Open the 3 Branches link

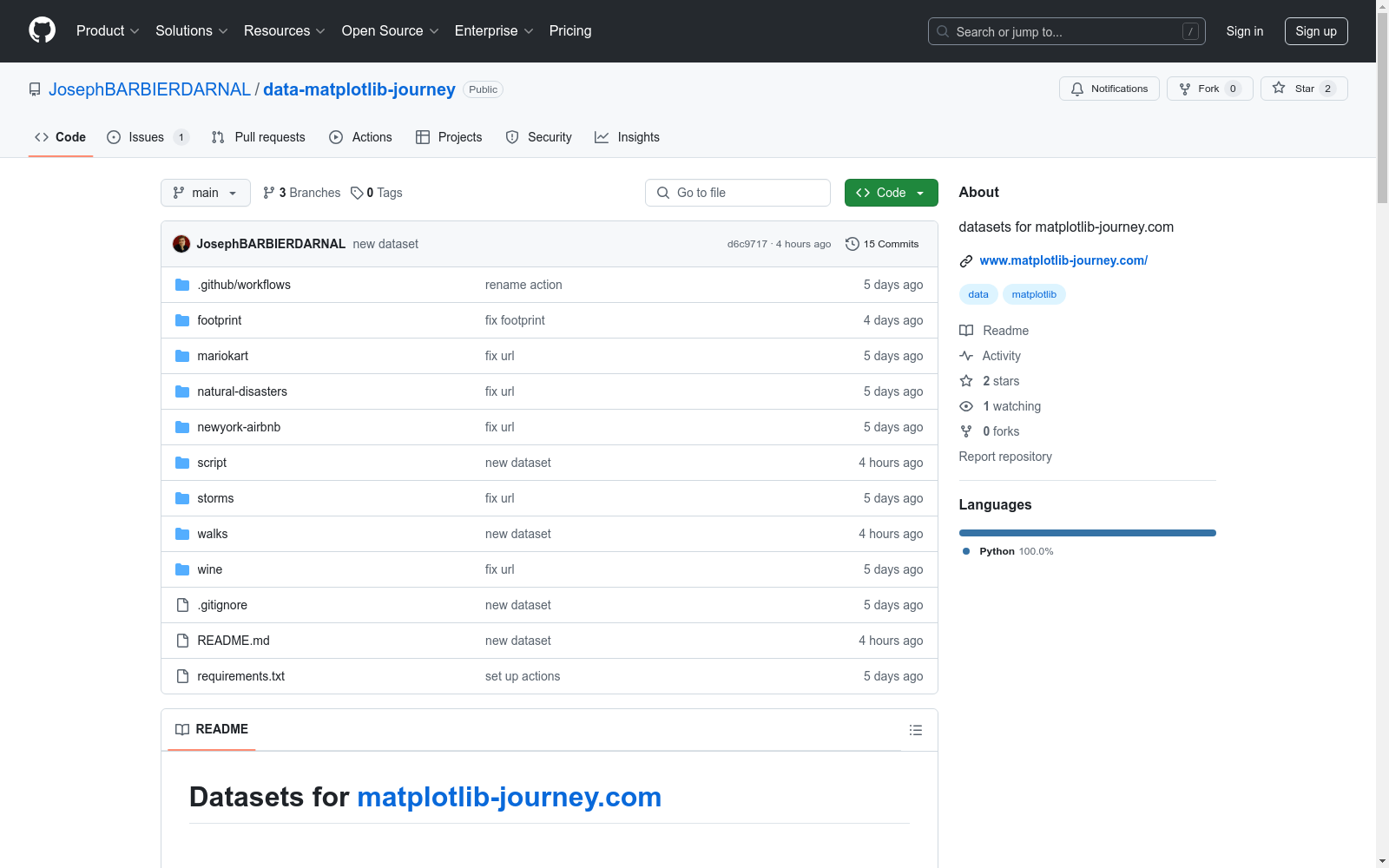(302, 193)
